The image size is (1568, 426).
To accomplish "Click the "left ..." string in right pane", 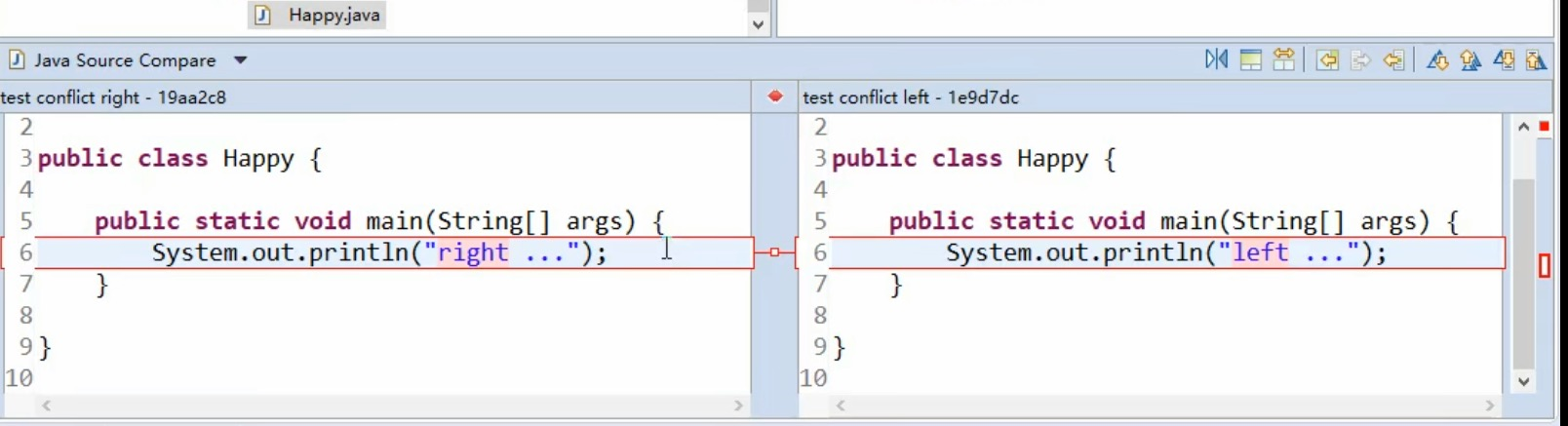I will (x=1289, y=252).
